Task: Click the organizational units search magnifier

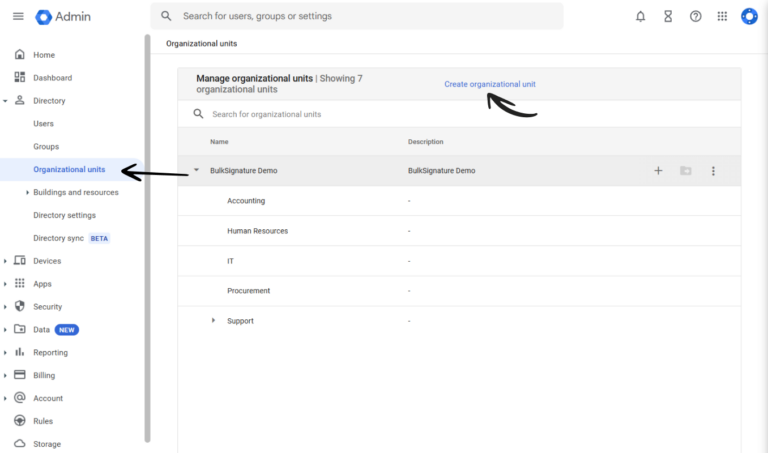Action: tap(198, 114)
